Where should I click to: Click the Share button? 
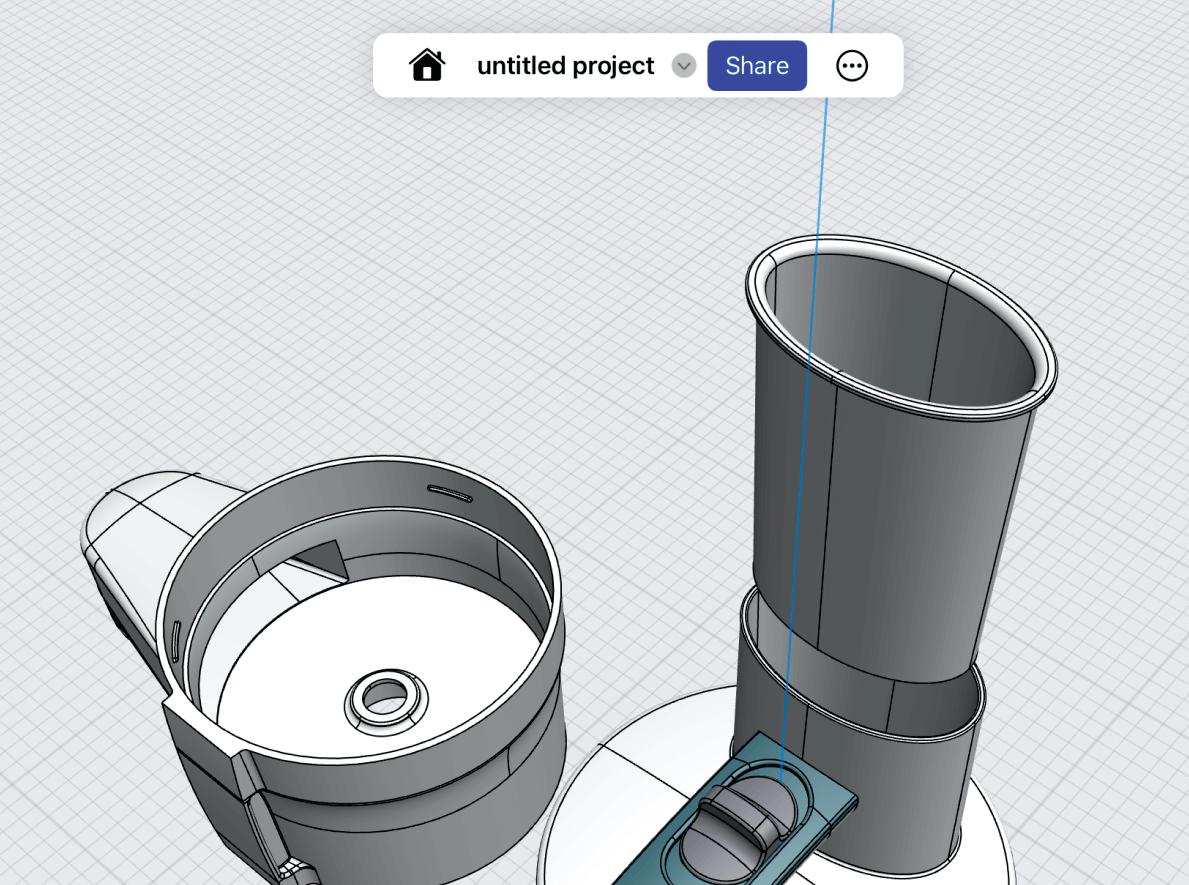tap(757, 66)
